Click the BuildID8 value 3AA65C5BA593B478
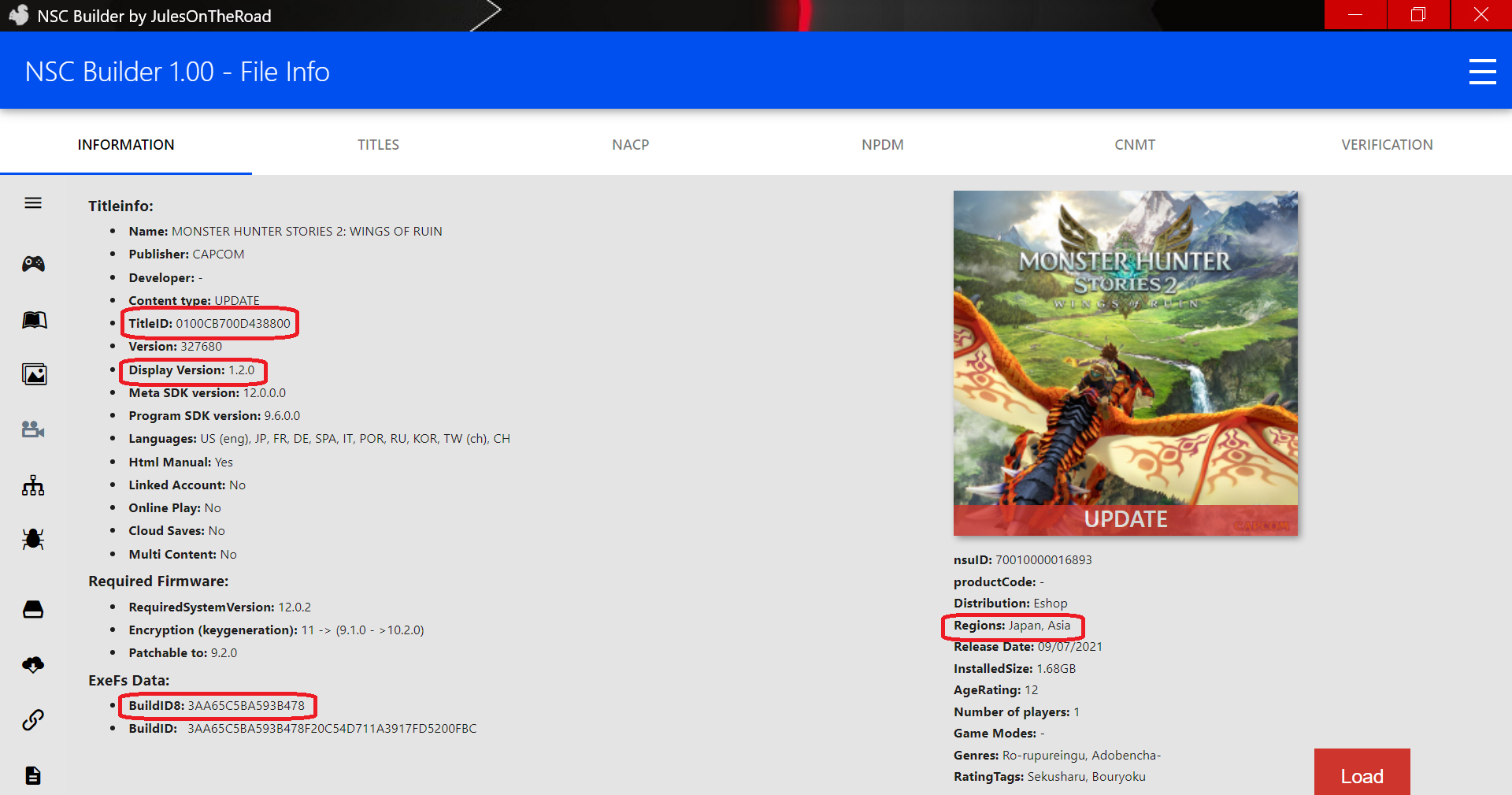 click(246, 705)
